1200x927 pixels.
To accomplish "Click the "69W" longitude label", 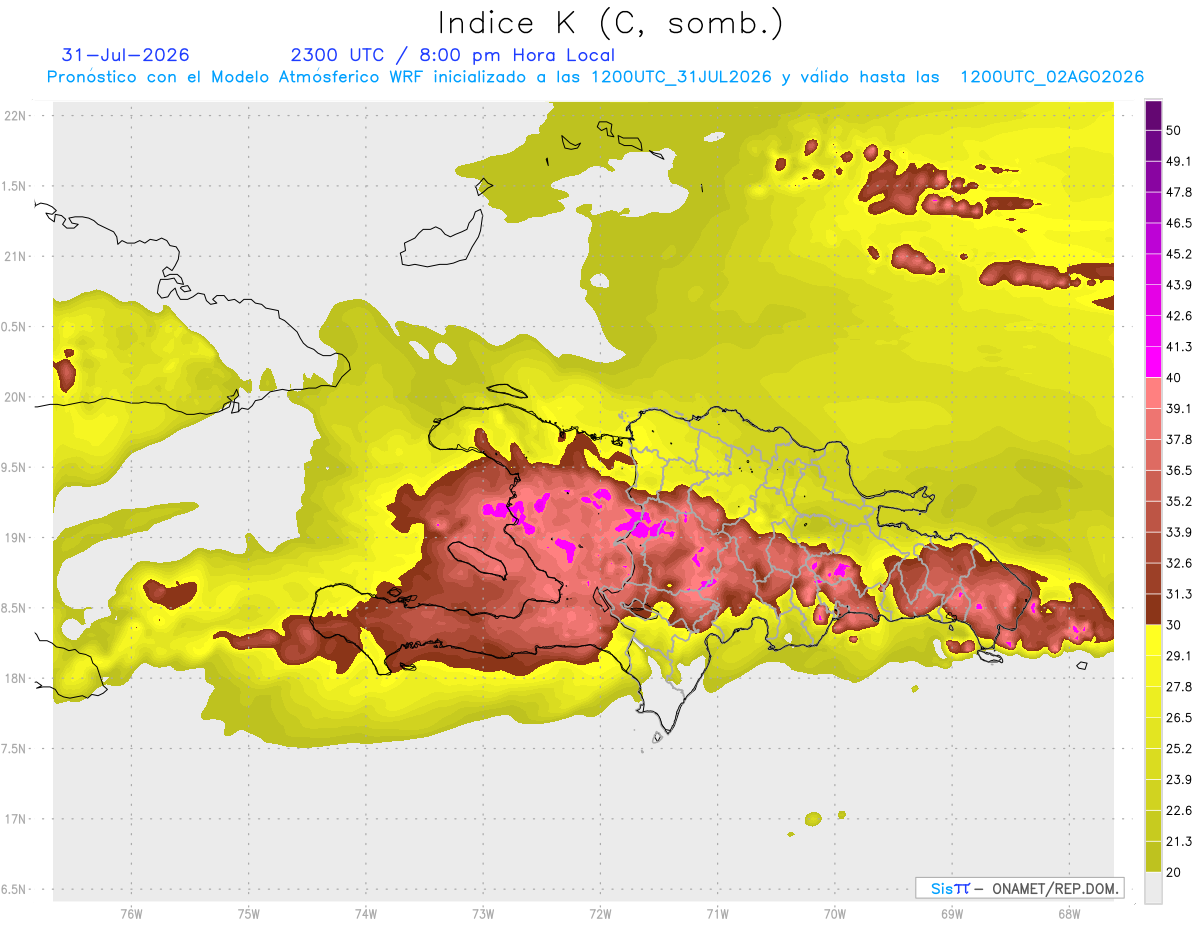I will tap(951, 913).
